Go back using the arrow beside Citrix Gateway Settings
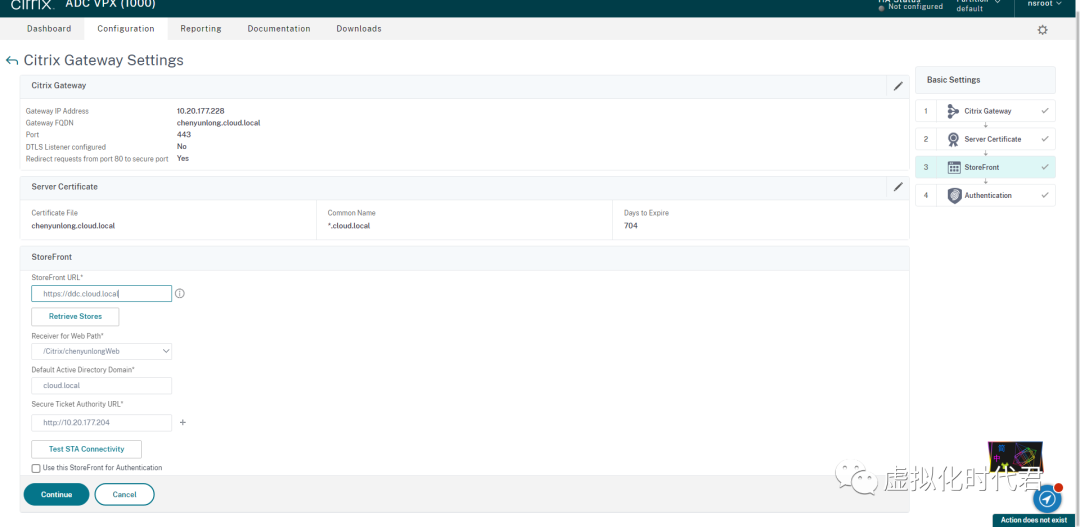The height and width of the screenshot is (527, 1080). 12,61
